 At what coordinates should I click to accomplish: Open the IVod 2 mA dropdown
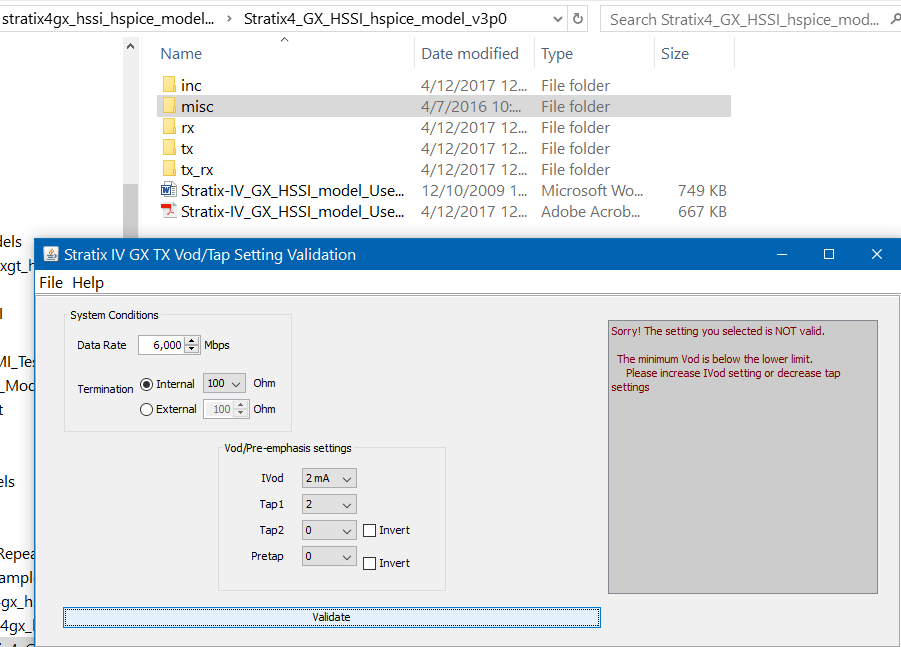[329, 479]
